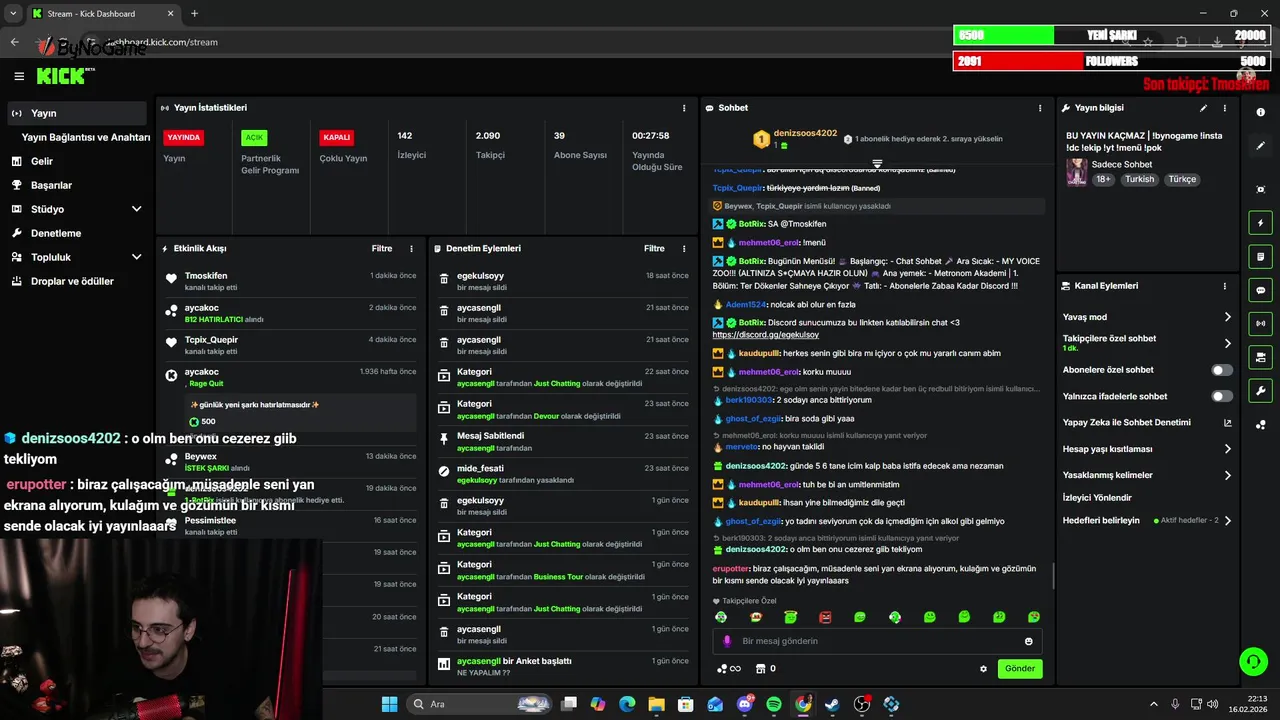Click the three-dots cluster icon in right toolbar

[x=1260, y=425]
